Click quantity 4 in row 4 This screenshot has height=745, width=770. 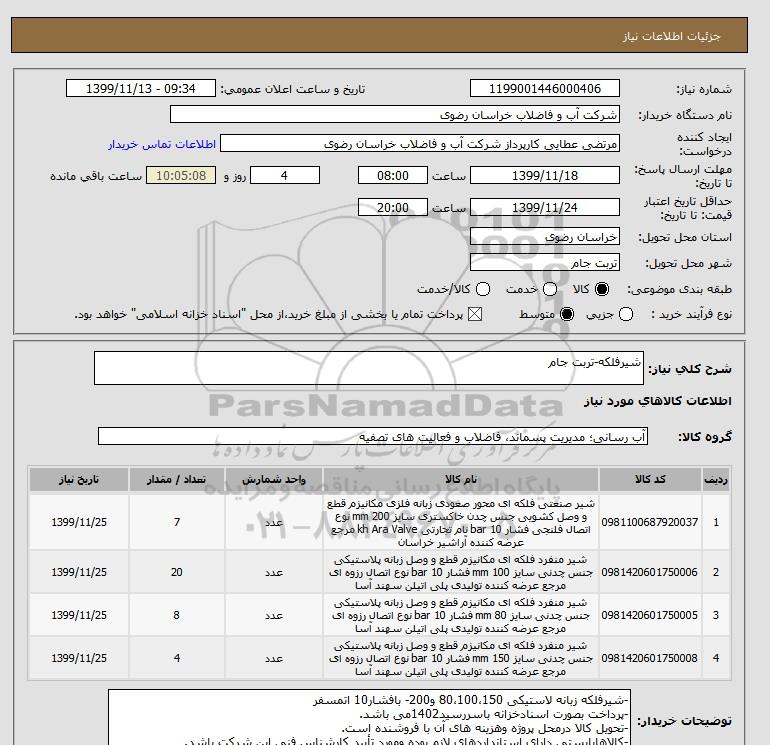point(177,658)
